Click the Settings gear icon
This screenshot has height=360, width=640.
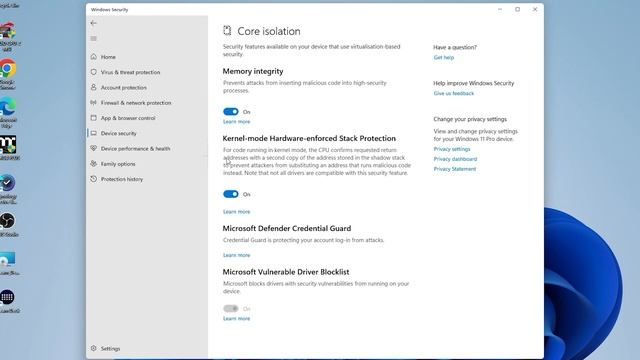click(93, 348)
